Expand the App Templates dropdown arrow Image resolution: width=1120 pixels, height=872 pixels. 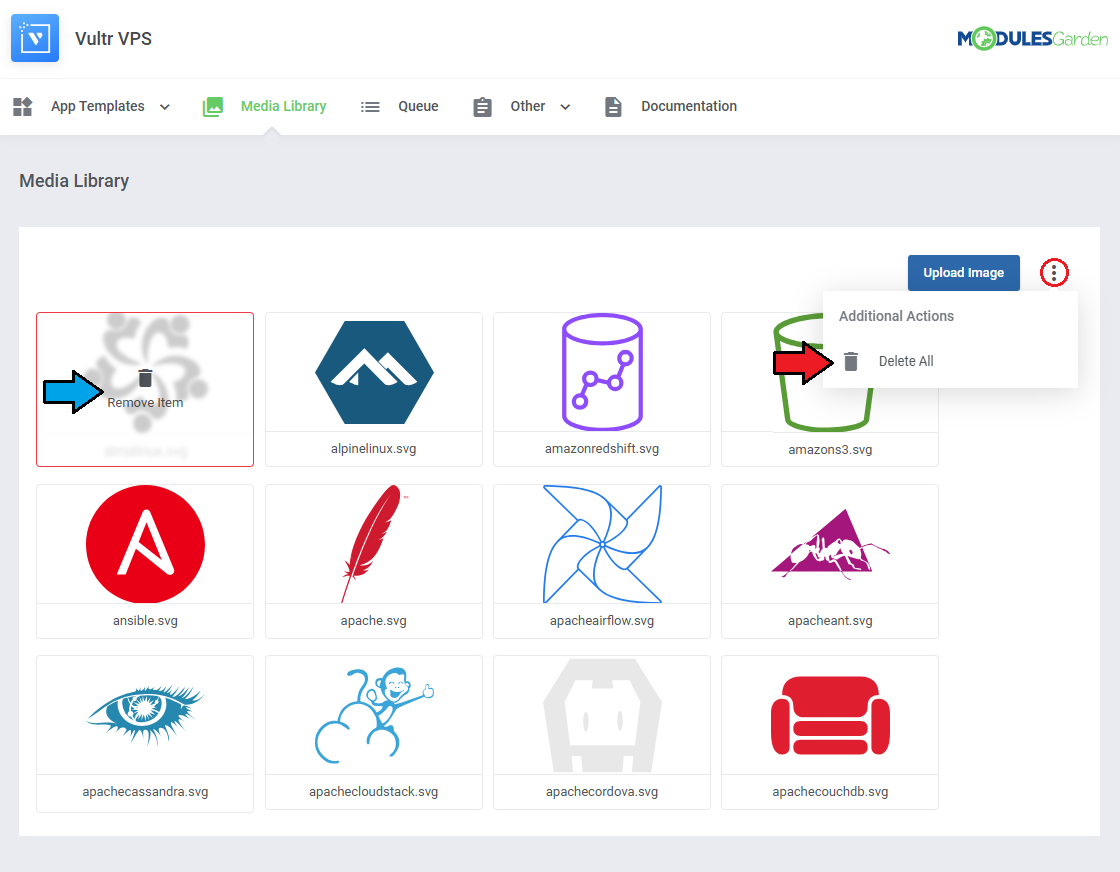pyautogui.click(x=165, y=107)
